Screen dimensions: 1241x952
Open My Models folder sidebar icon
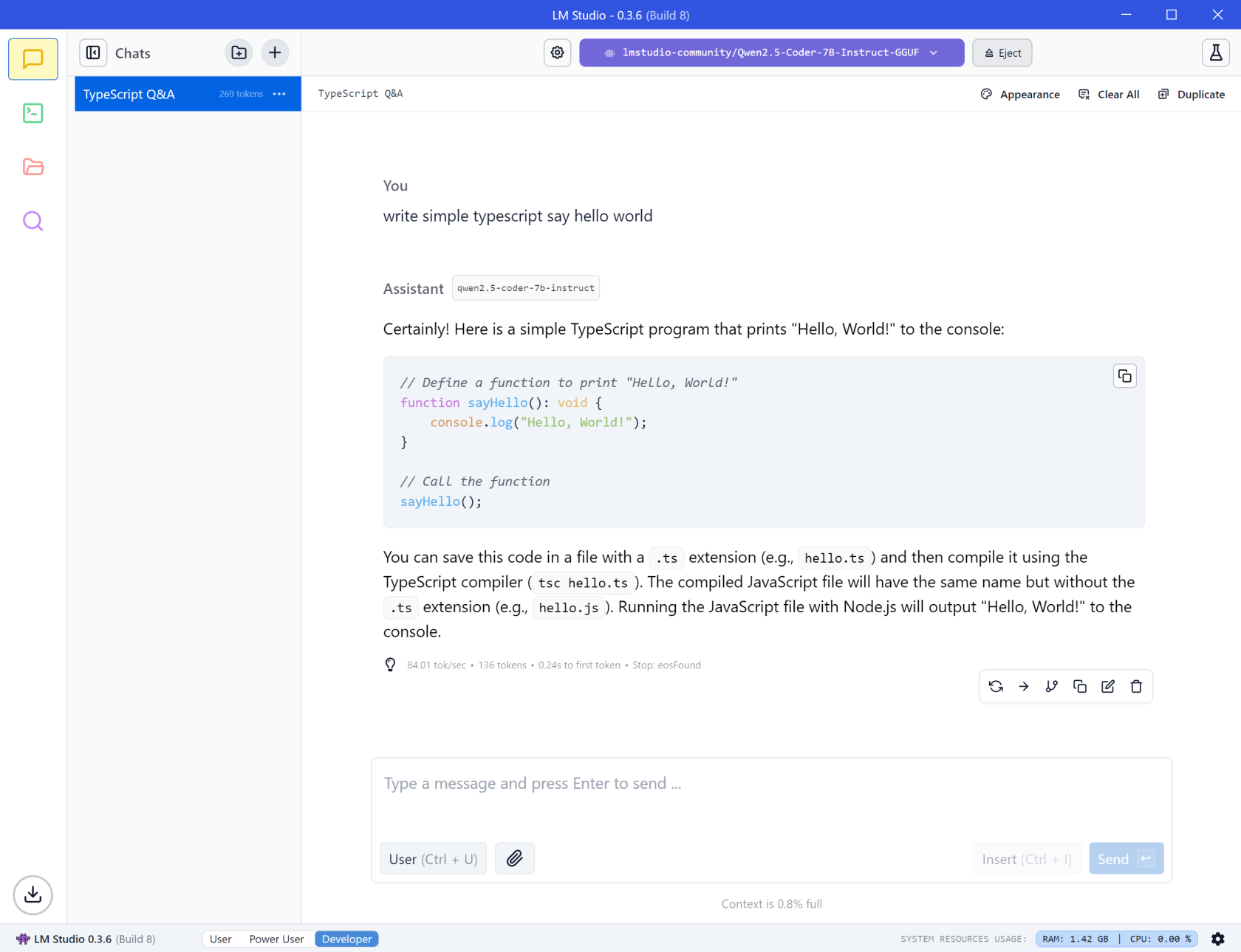[x=33, y=167]
